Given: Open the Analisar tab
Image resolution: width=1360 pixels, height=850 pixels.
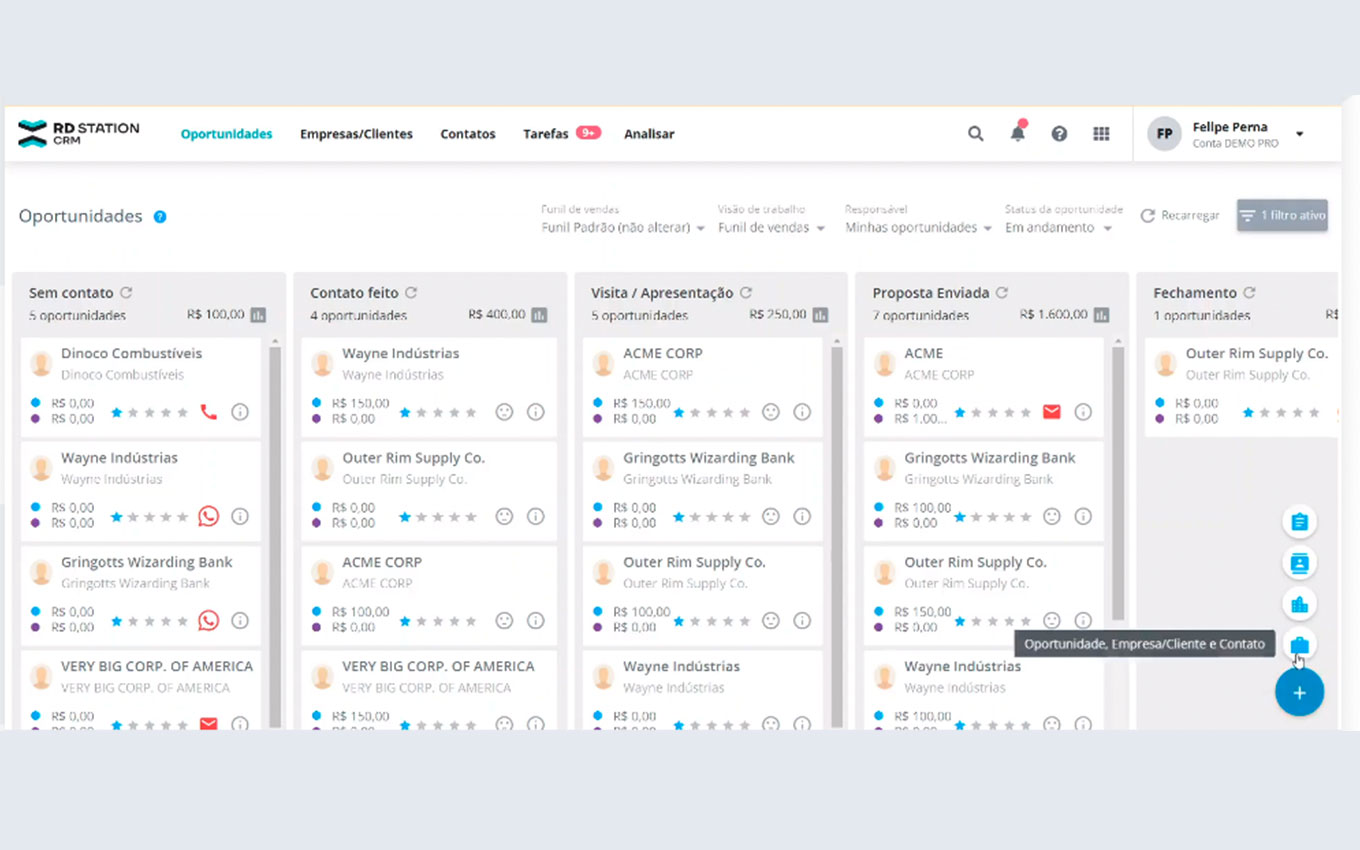Looking at the screenshot, I should coord(649,134).
